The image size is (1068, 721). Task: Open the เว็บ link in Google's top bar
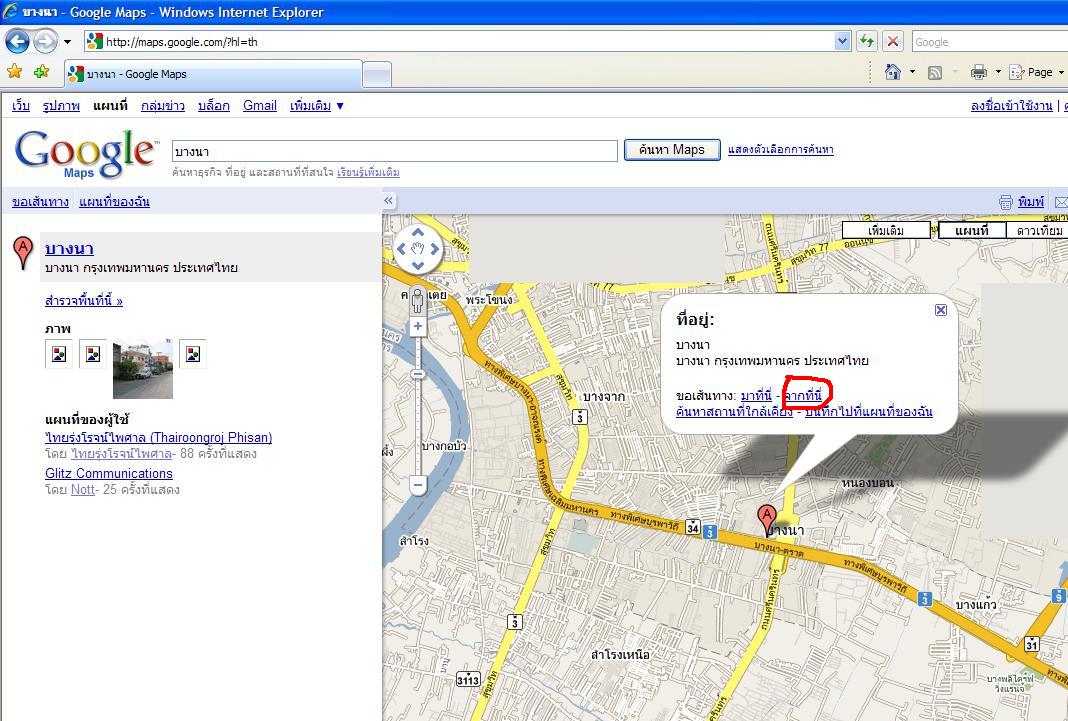(21, 106)
